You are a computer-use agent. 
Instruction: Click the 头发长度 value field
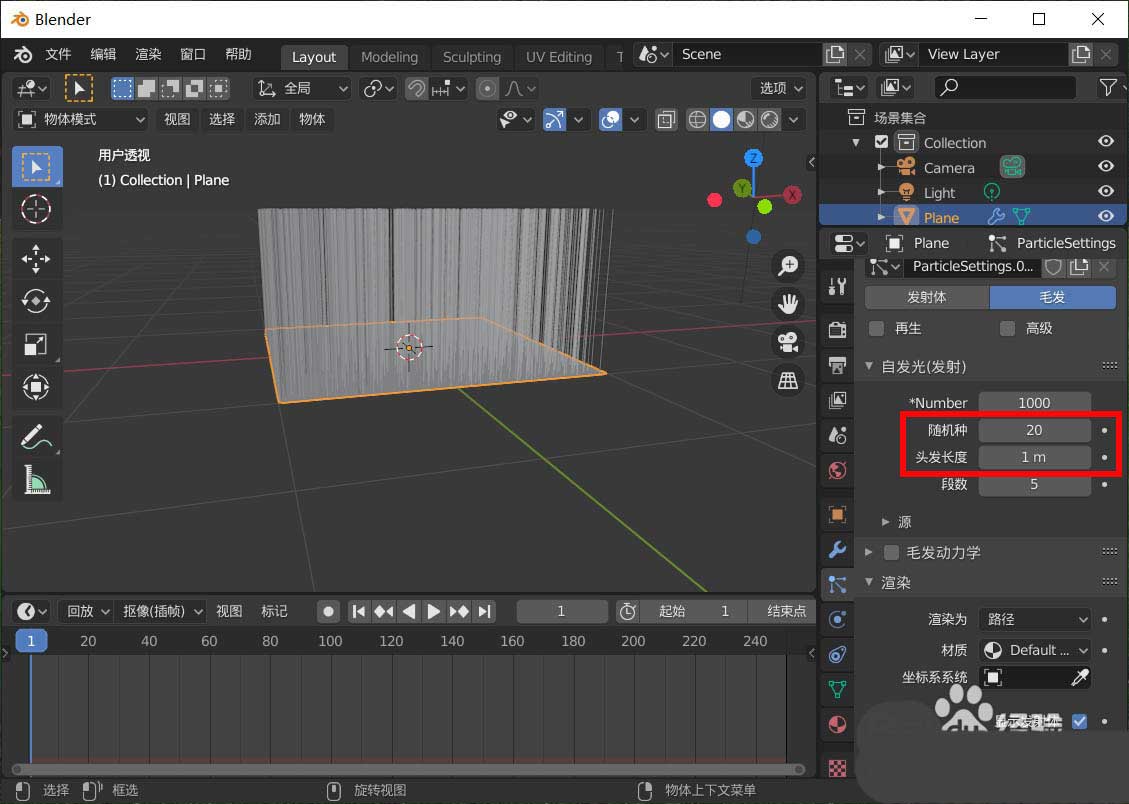1033,457
